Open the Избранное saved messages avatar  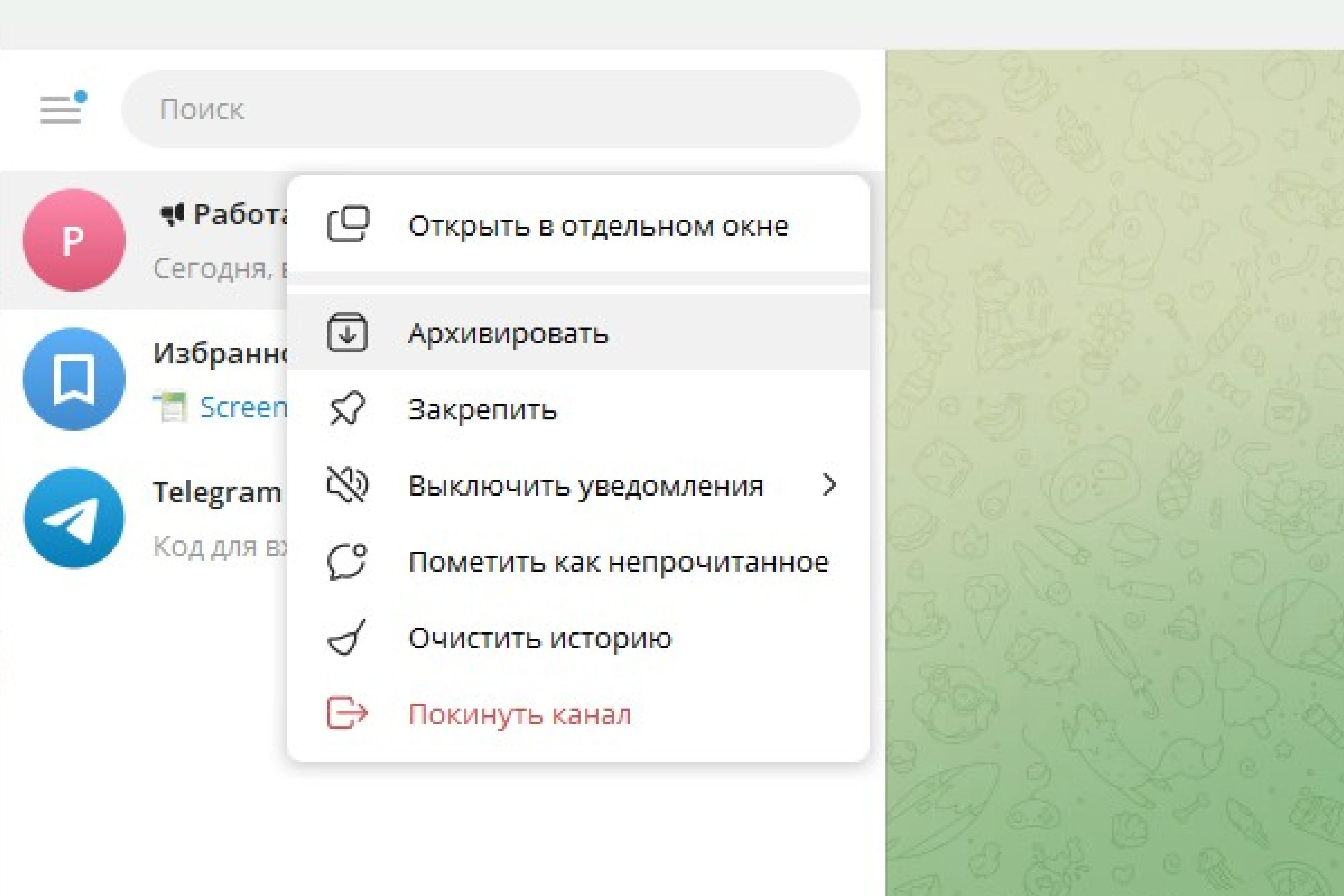[74, 379]
